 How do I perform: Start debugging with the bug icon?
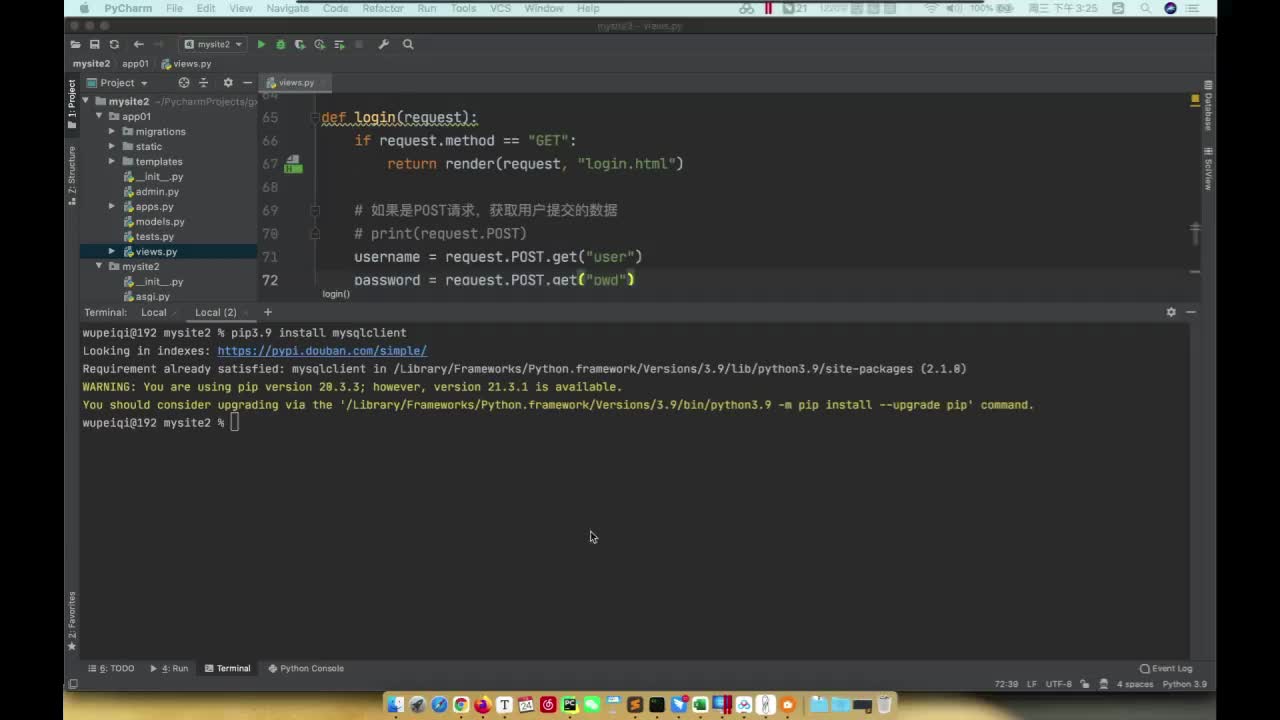click(x=280, y=44)
